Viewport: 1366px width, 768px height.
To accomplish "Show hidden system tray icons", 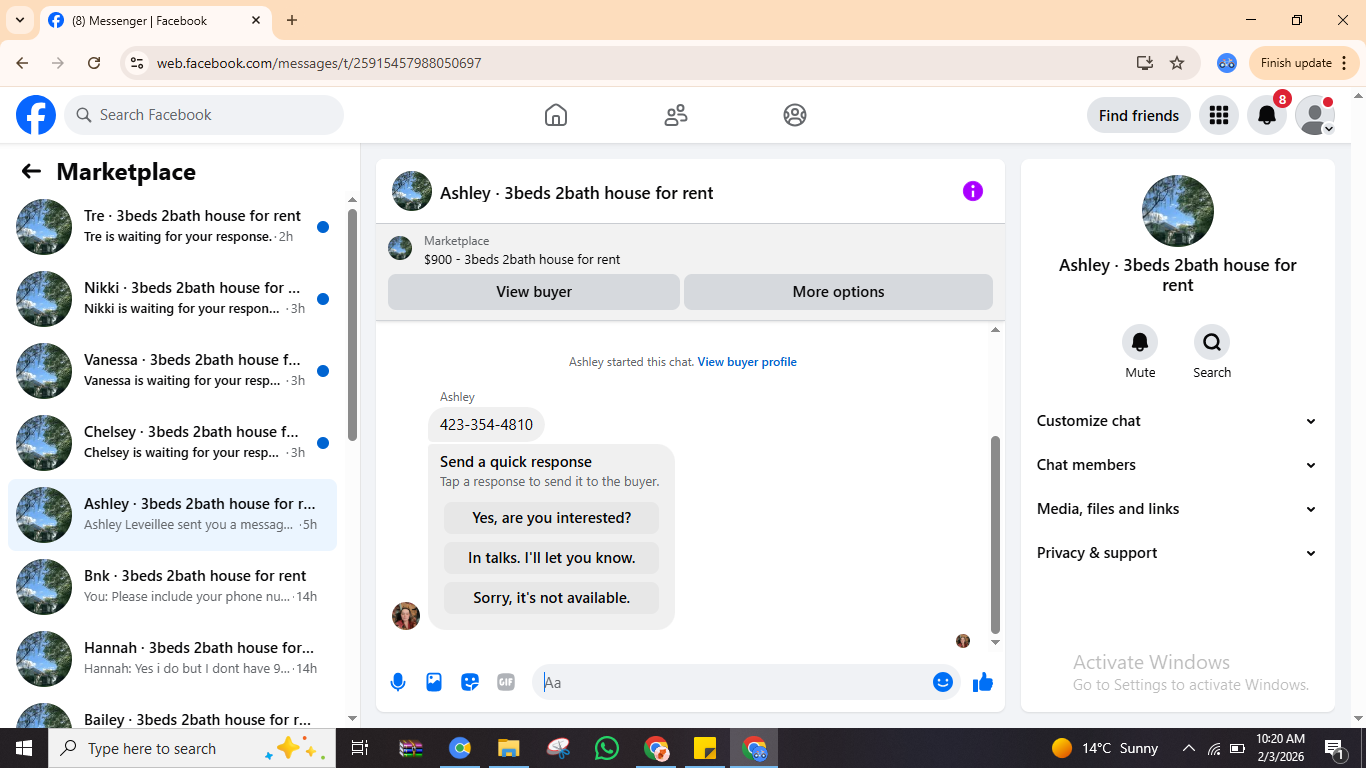I will pos(1189,748).
